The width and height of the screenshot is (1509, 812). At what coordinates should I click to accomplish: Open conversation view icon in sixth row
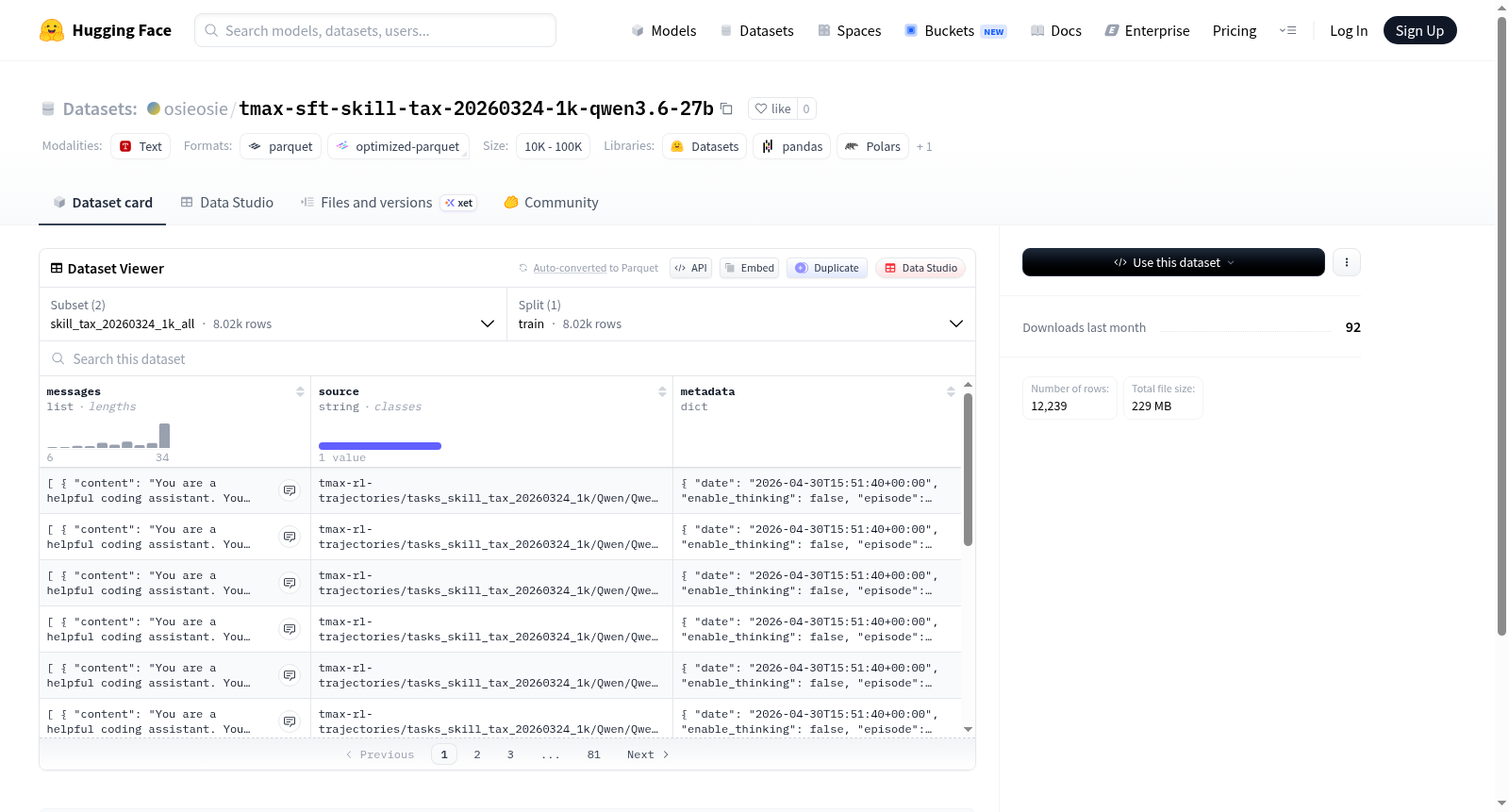point(290,721)
